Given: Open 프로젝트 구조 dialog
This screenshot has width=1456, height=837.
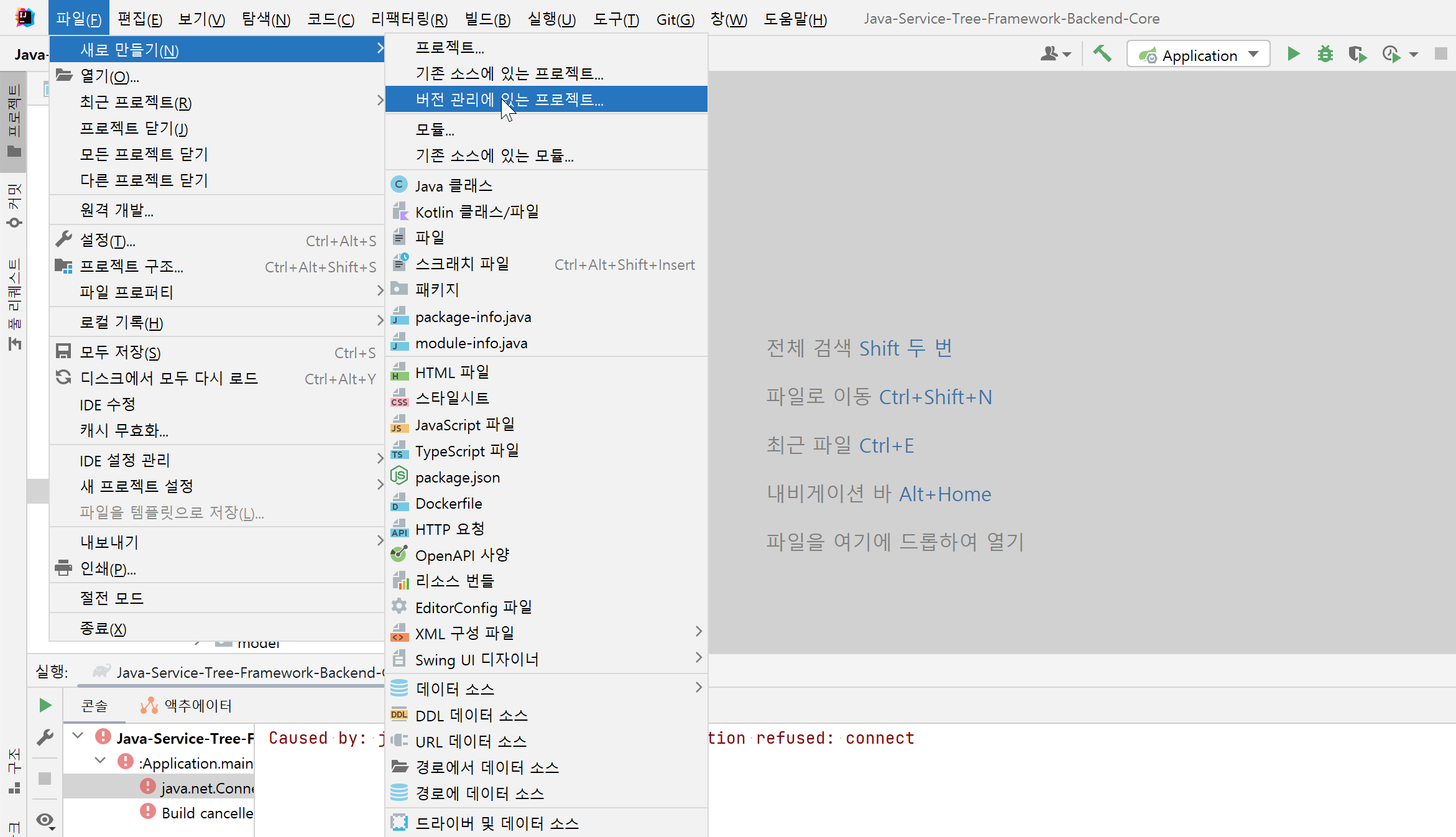Looking at the screenshot, I should coord(217,266).
